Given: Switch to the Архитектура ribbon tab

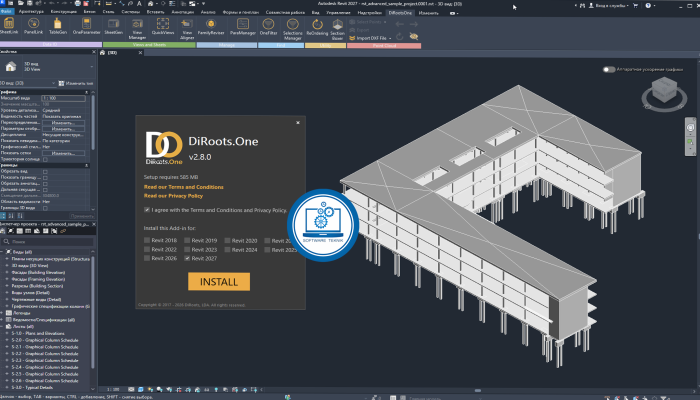Looking at the screenshot, I should pyautogui.click(x=31, y=12).
